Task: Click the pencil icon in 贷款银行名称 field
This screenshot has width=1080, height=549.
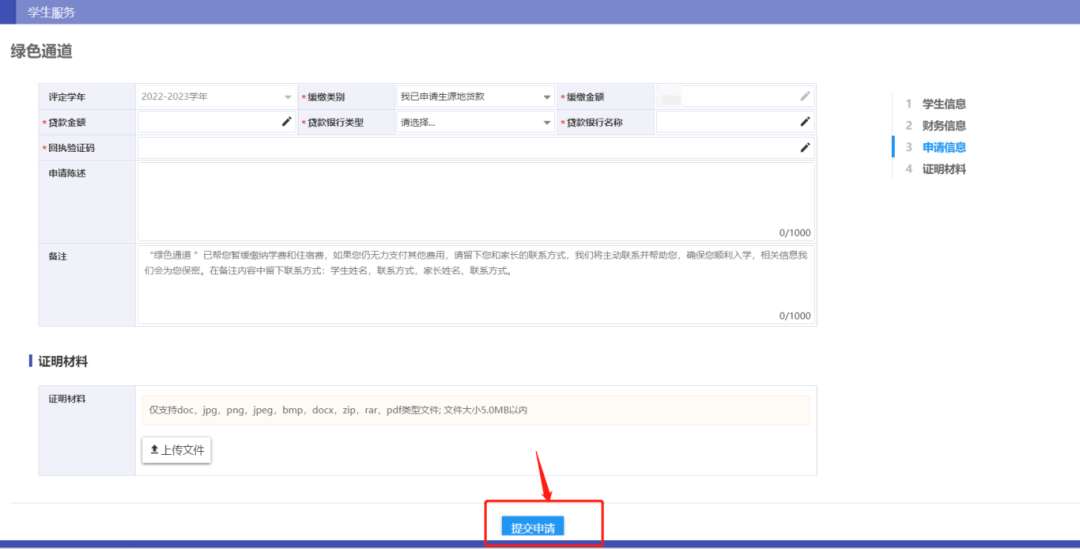Action: (x=805, y=122)
